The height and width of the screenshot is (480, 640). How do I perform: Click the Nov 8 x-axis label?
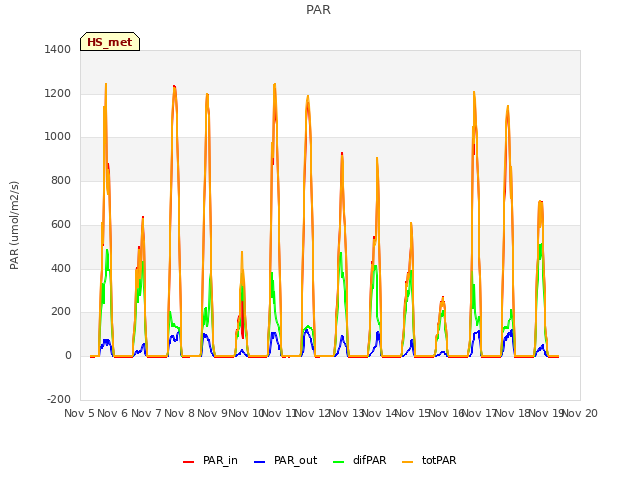[180, 413]
